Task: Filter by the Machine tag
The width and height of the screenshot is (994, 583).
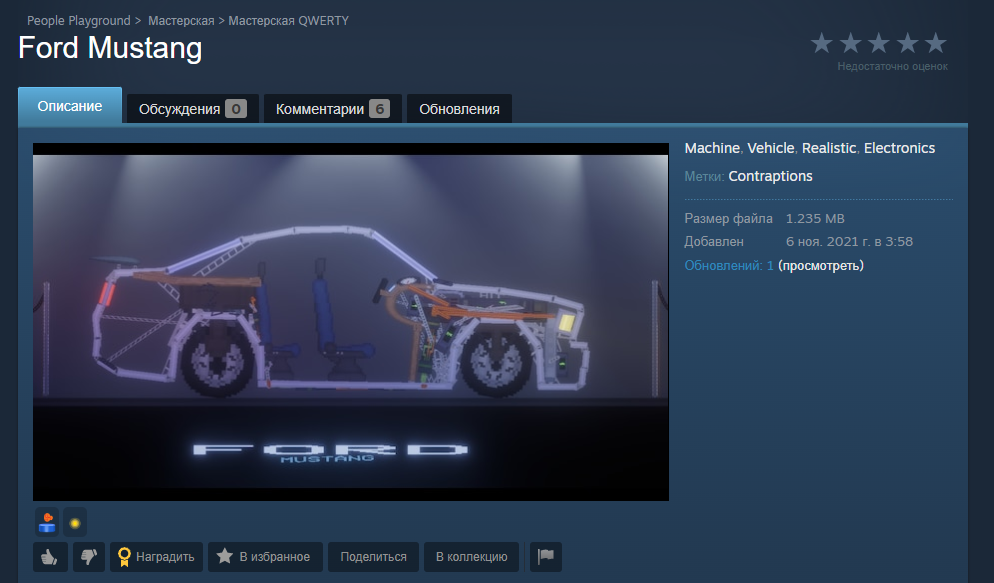Action: coord(712,148)
